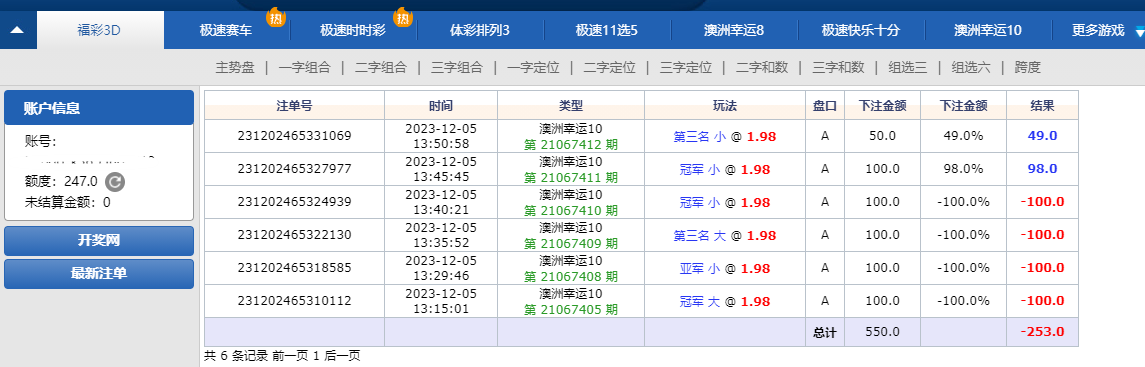Switch to the 澳洲幸运10 tab
1145x367 pixels.
click(988, 31)
